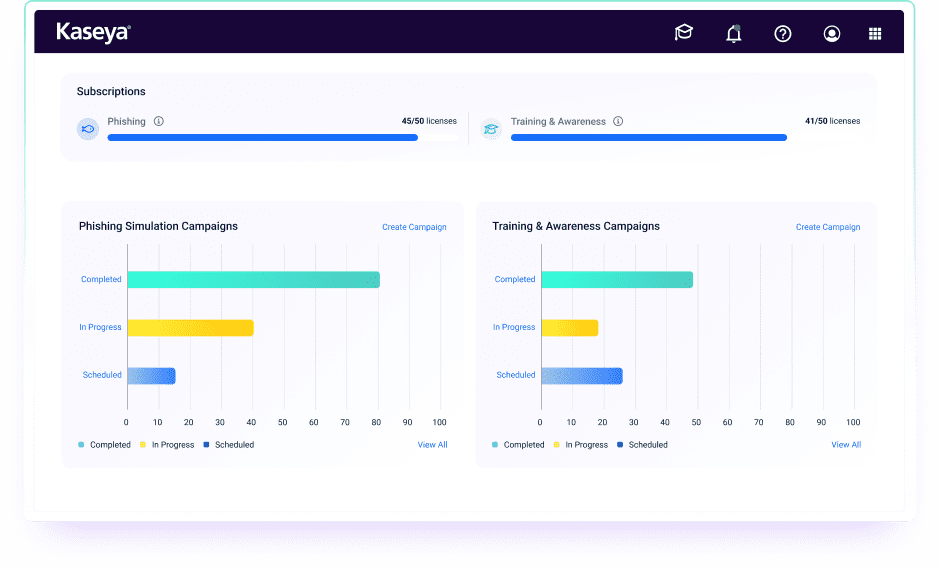Click the '45/50 licenses' text

[x=429, y=121]
